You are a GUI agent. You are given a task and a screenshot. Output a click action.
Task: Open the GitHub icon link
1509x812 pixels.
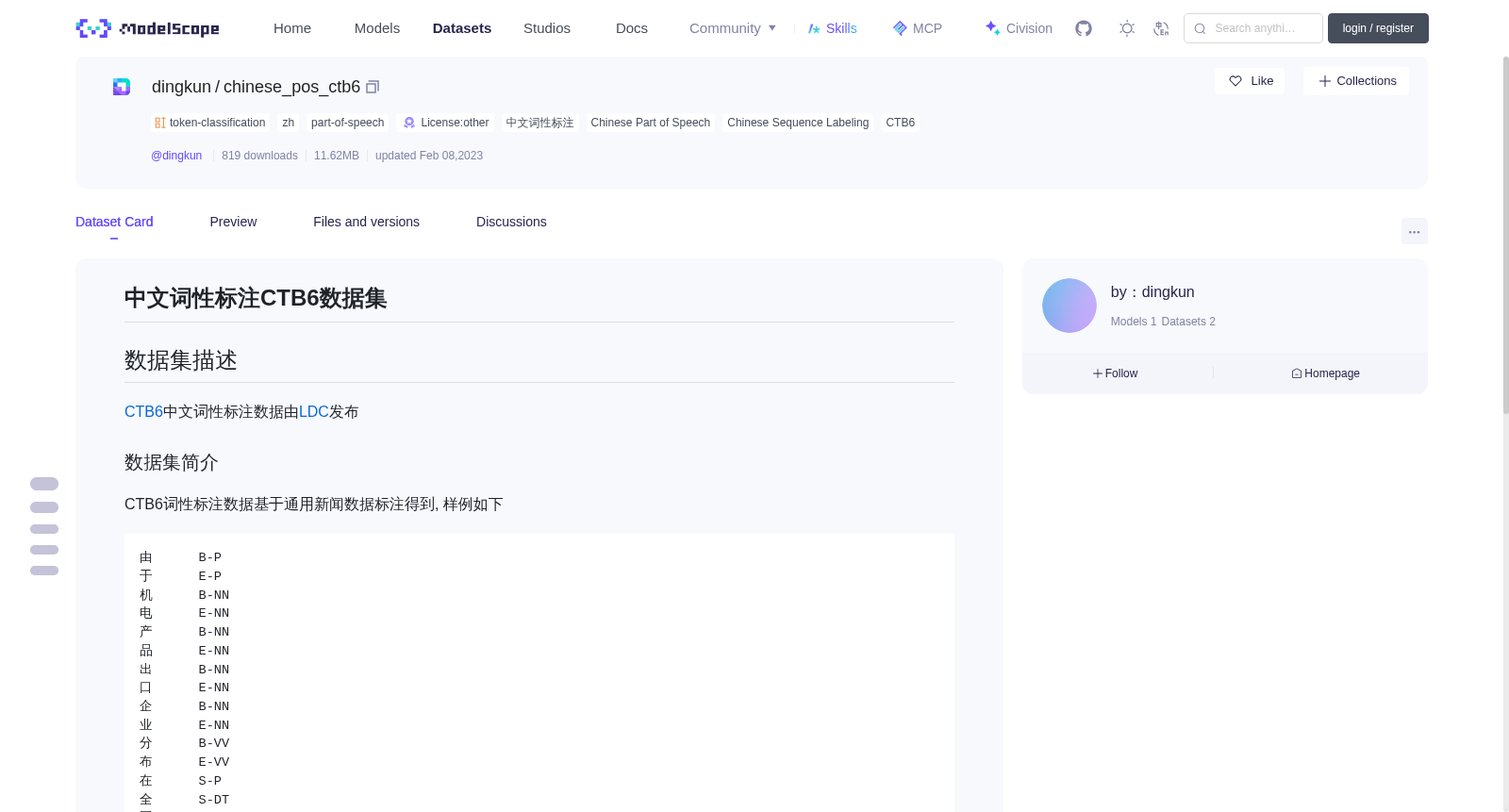tap(1084, 28)
